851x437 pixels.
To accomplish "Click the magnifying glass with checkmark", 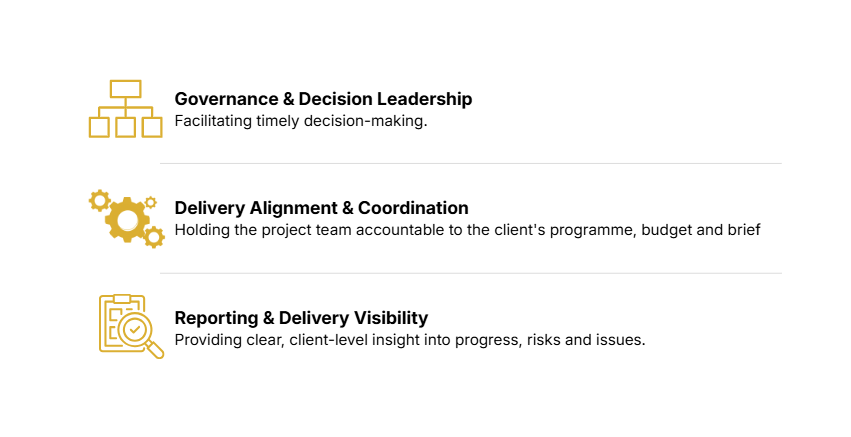I will pos(136,330).
